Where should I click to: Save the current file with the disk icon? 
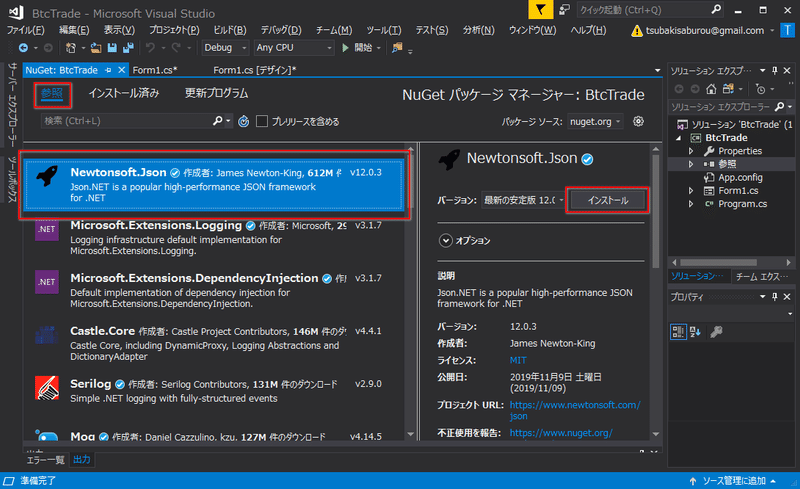tap(112, 47)
